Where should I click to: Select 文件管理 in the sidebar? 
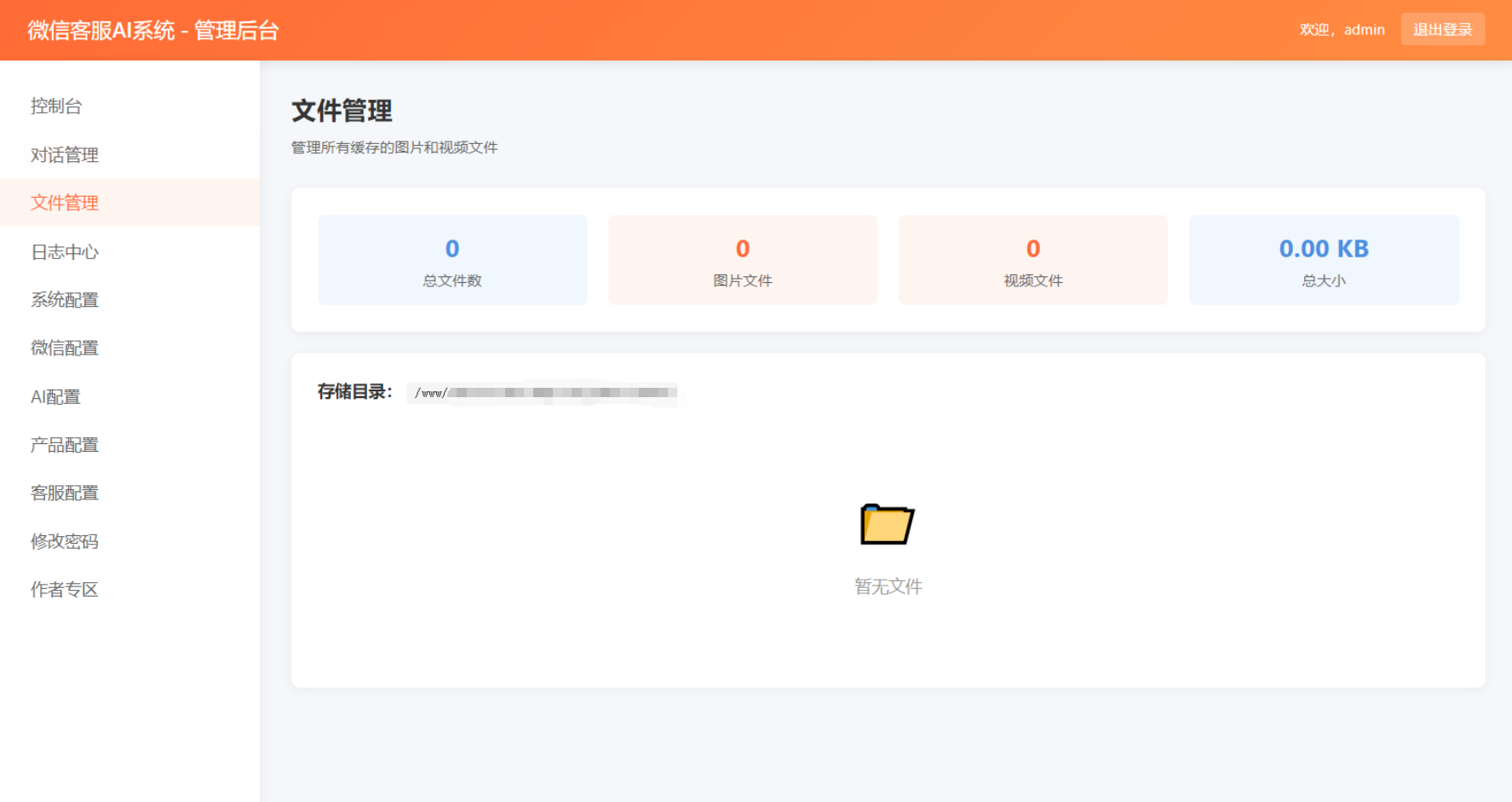(x=65, y=203)
